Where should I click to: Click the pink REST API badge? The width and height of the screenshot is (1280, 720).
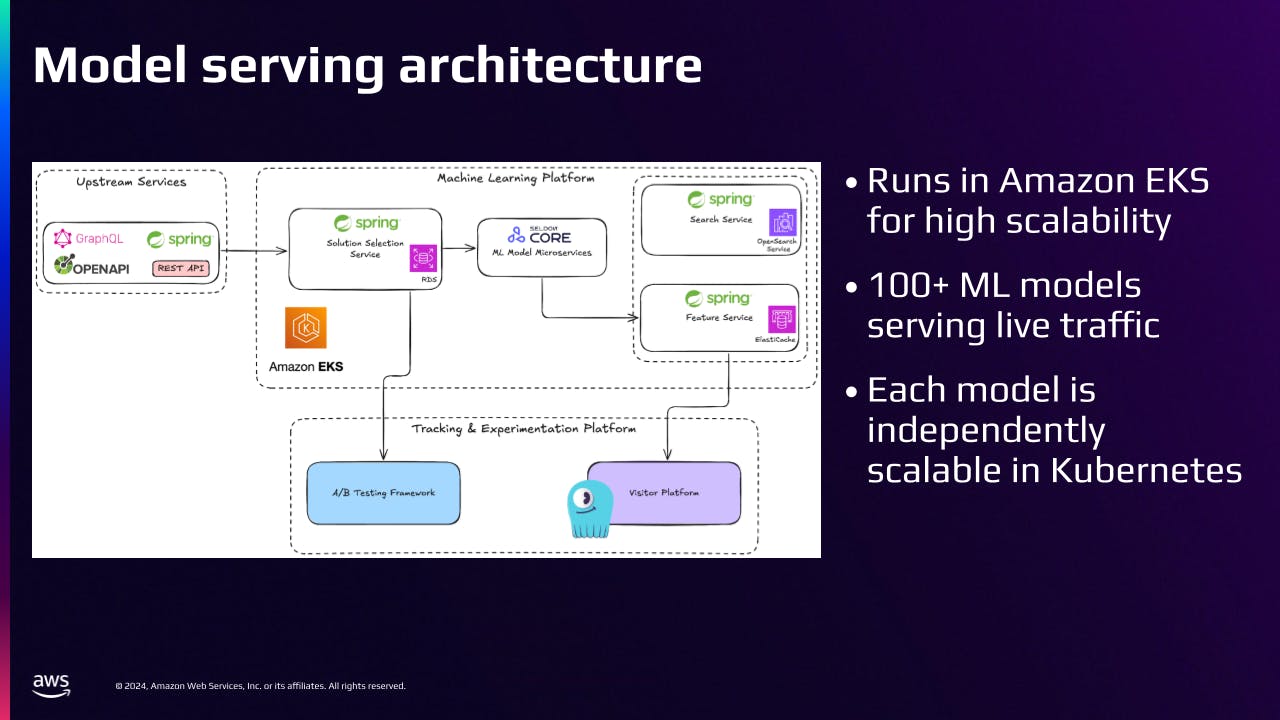coord(180,268)
